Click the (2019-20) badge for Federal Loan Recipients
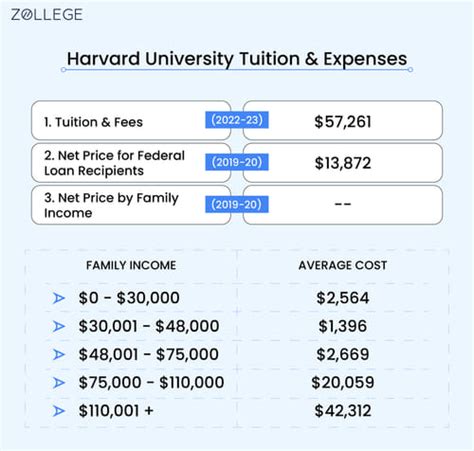Viewport: 474px width, 451px height. point(237,162)
